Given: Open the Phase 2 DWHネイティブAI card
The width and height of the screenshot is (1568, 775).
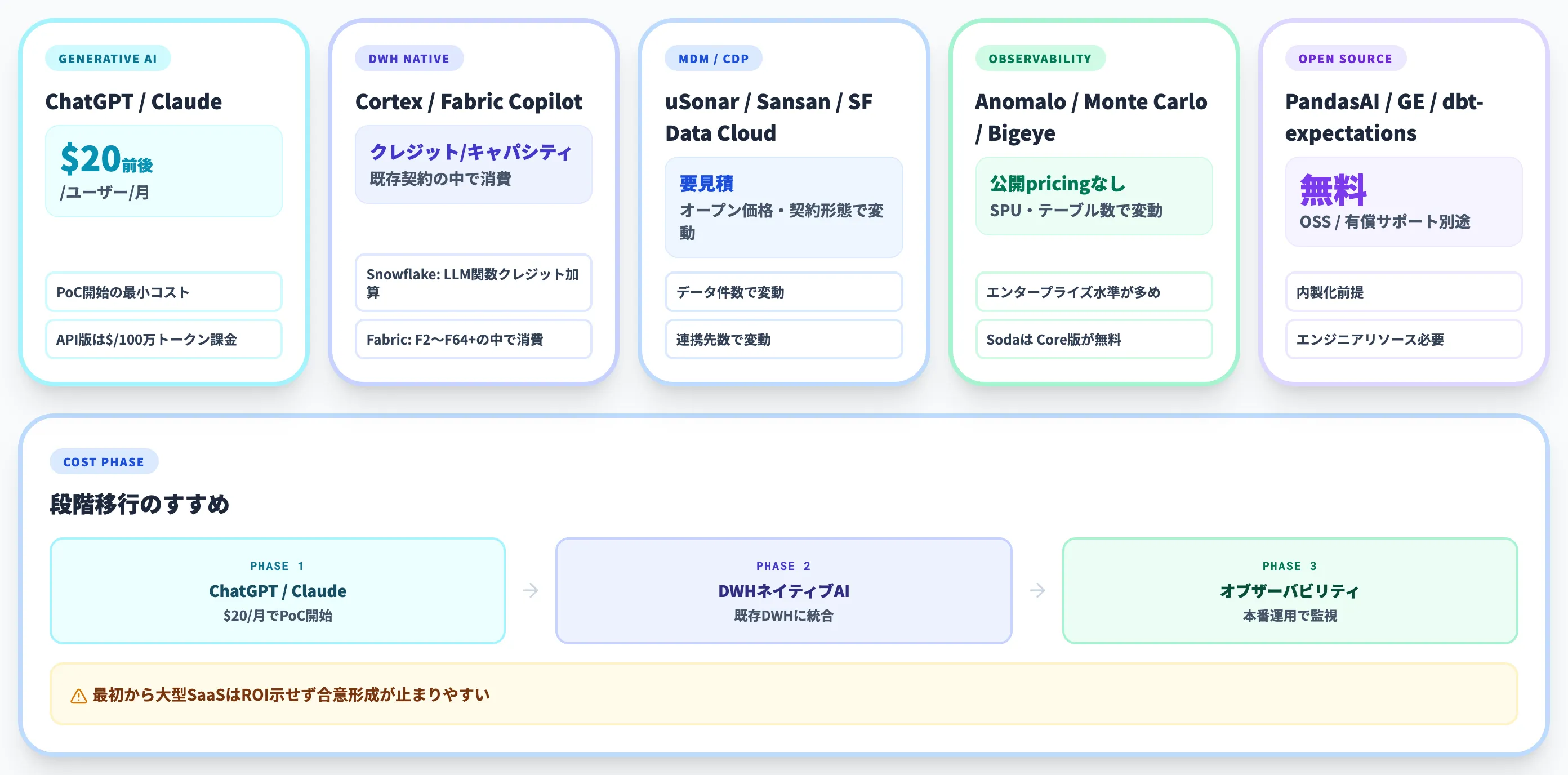Looking at the screenshot, I should (783, 590).
